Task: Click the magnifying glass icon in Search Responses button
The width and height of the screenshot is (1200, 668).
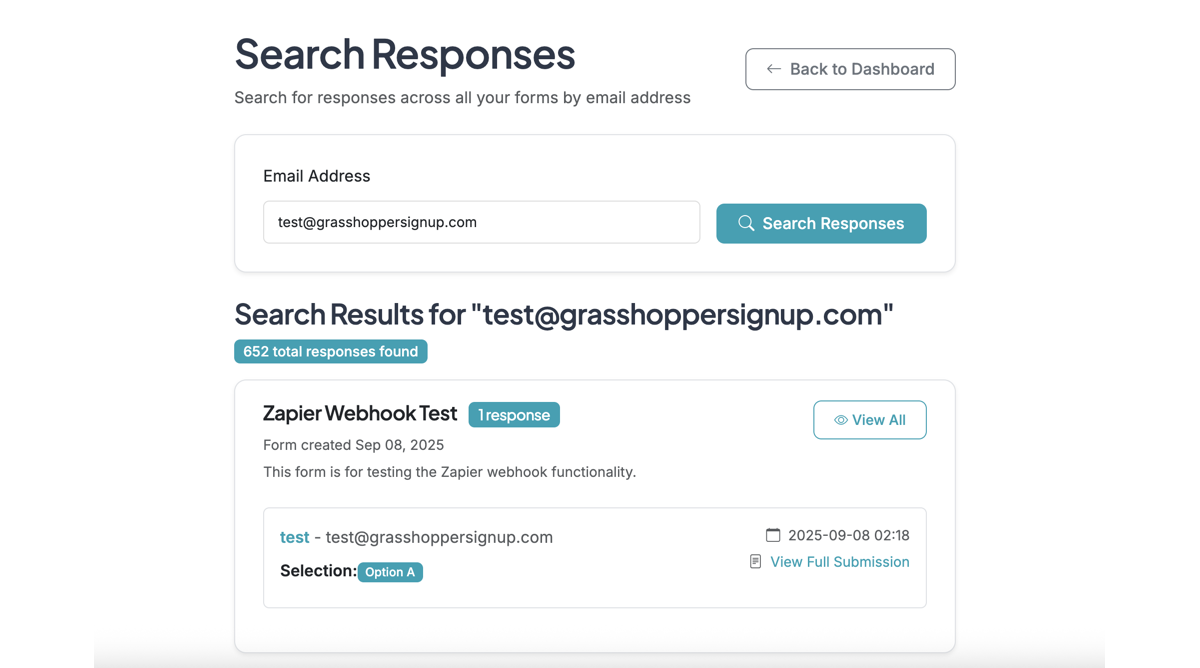Action: point(746,223)
